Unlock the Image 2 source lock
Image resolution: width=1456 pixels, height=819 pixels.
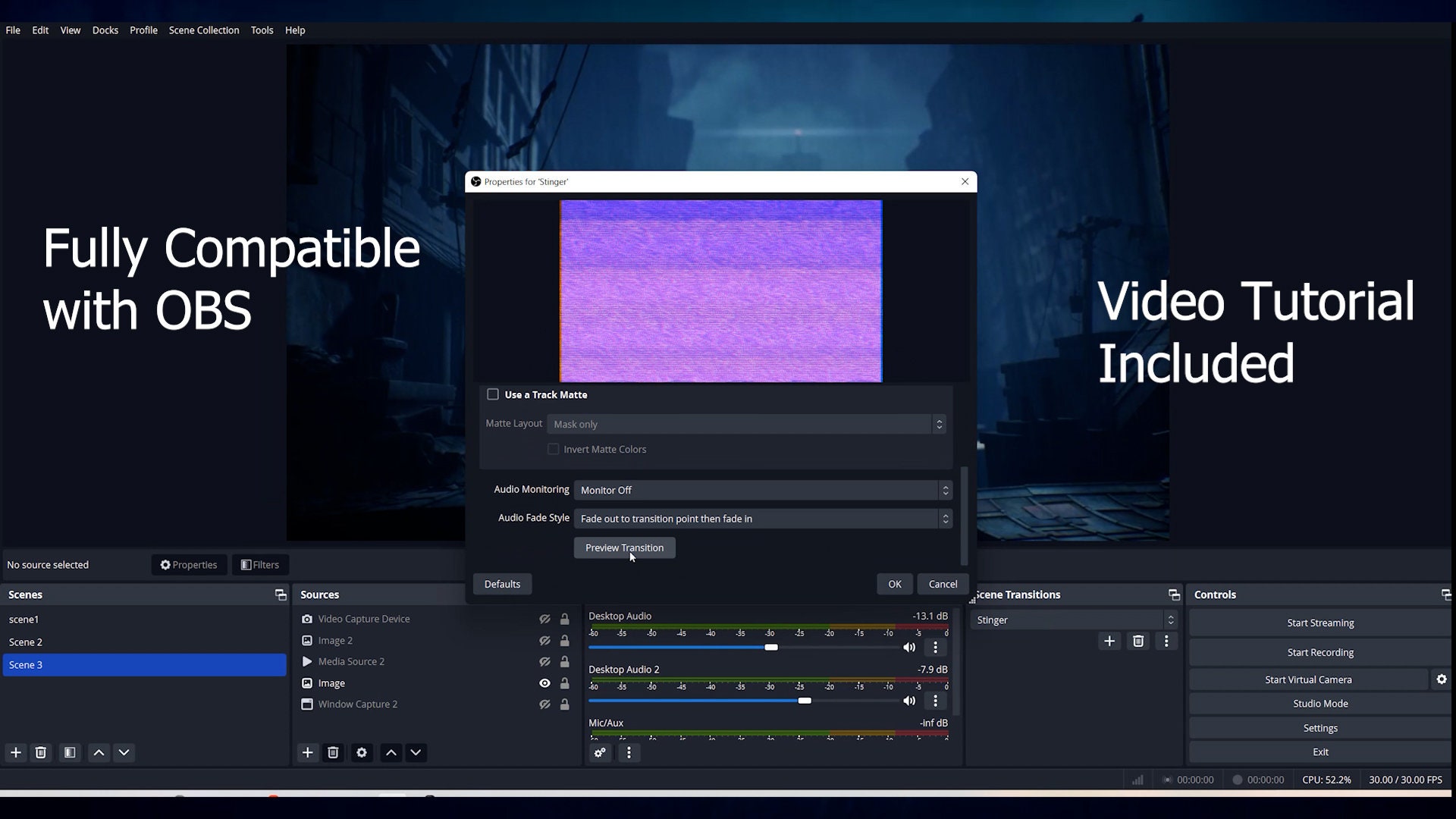[x=564, y=641]
